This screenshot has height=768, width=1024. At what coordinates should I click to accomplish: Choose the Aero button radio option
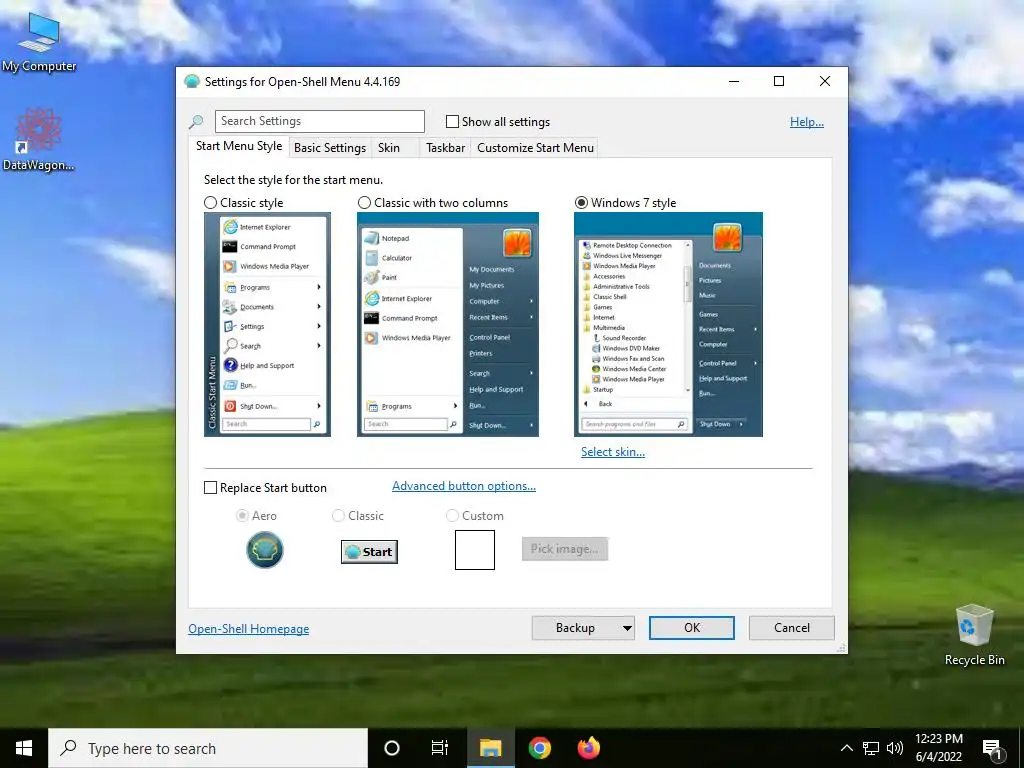242,516
